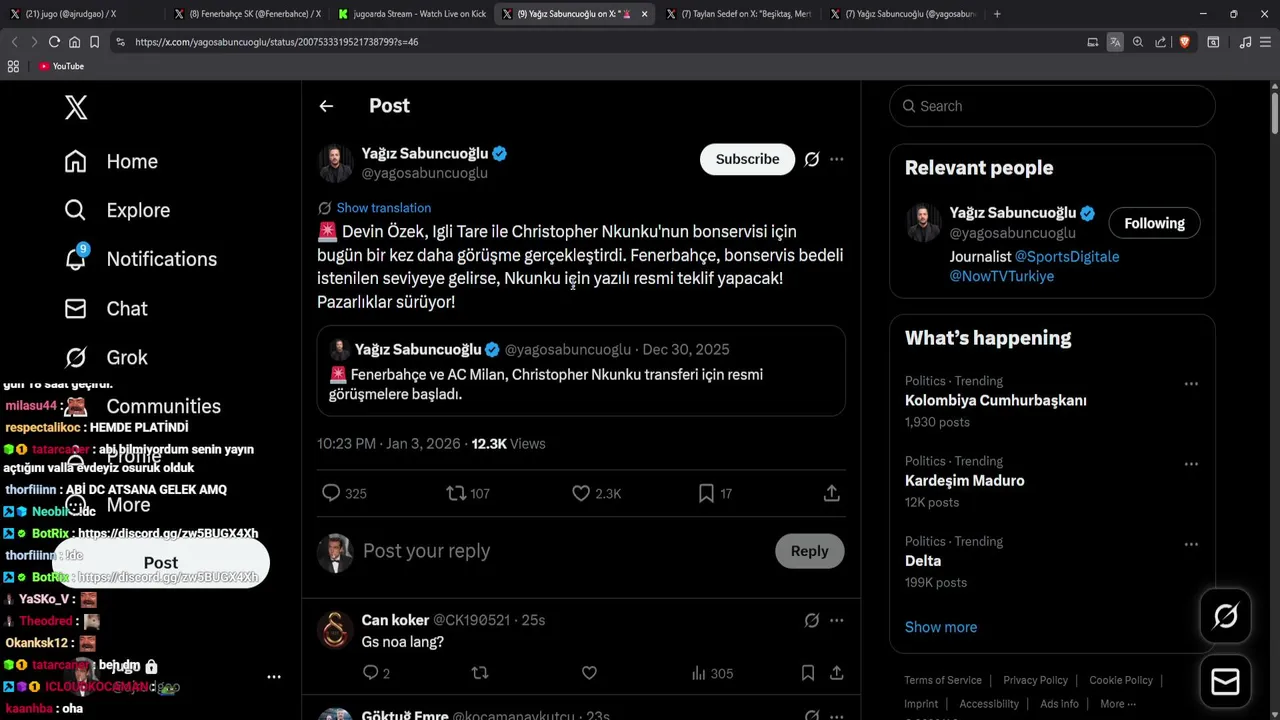Bookmark the post showing 17 bookmarks
1280x720 pixels.
[x=706, y=493]
